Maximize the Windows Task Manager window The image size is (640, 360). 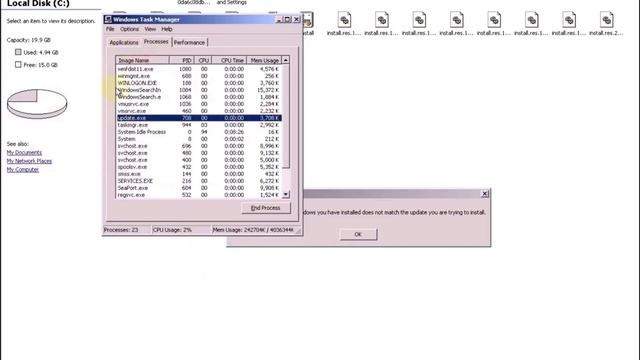(x=287, y=19)
